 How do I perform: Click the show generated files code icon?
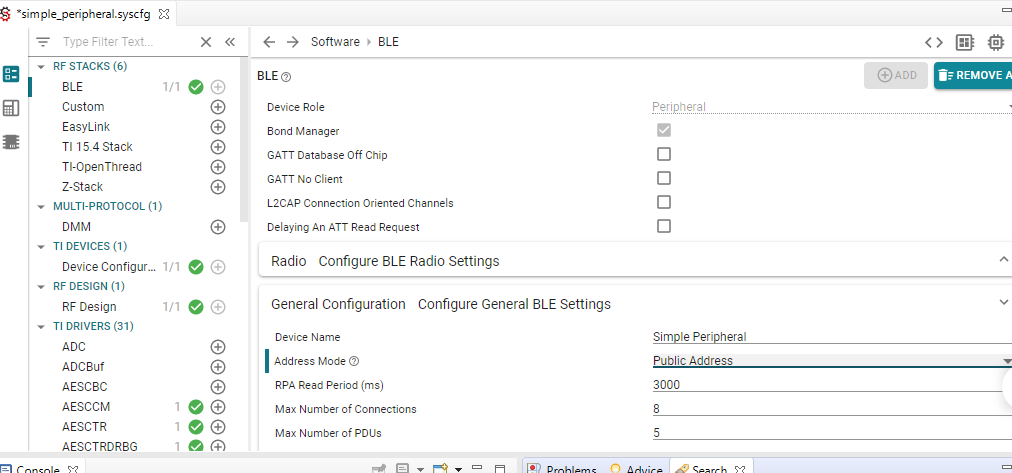[933, 42]
